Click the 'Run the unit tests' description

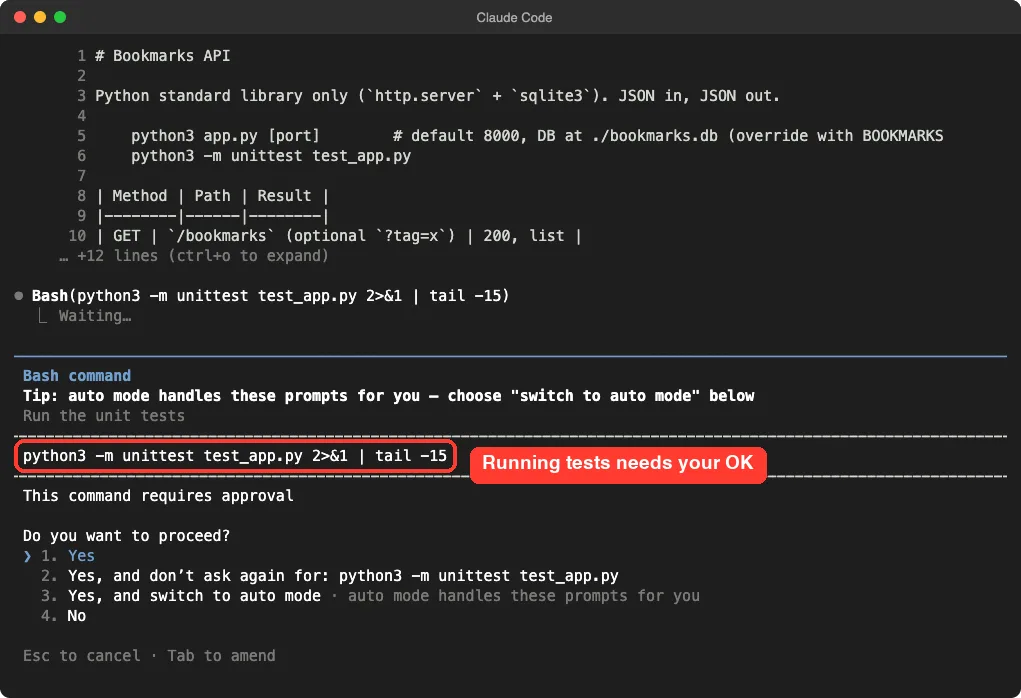pyautogui.click(x=104, y=415)
